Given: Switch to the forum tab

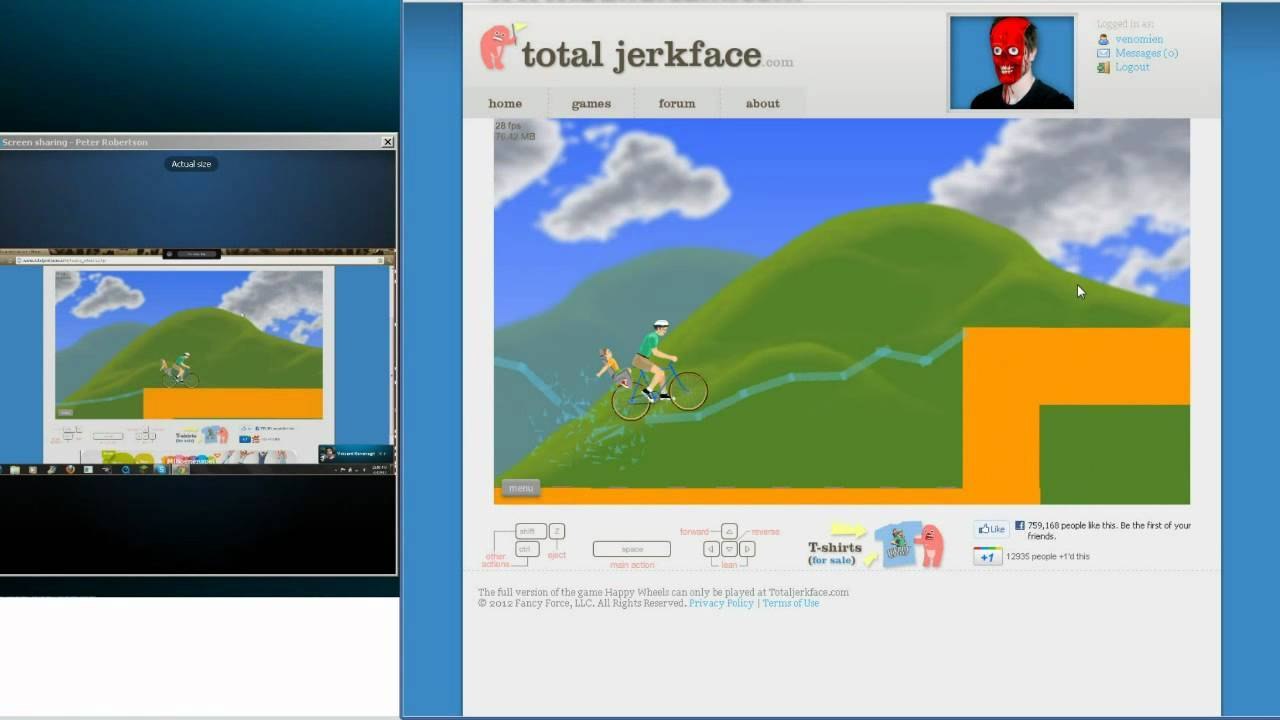Looking at the screenshot, I should (677, 103).
